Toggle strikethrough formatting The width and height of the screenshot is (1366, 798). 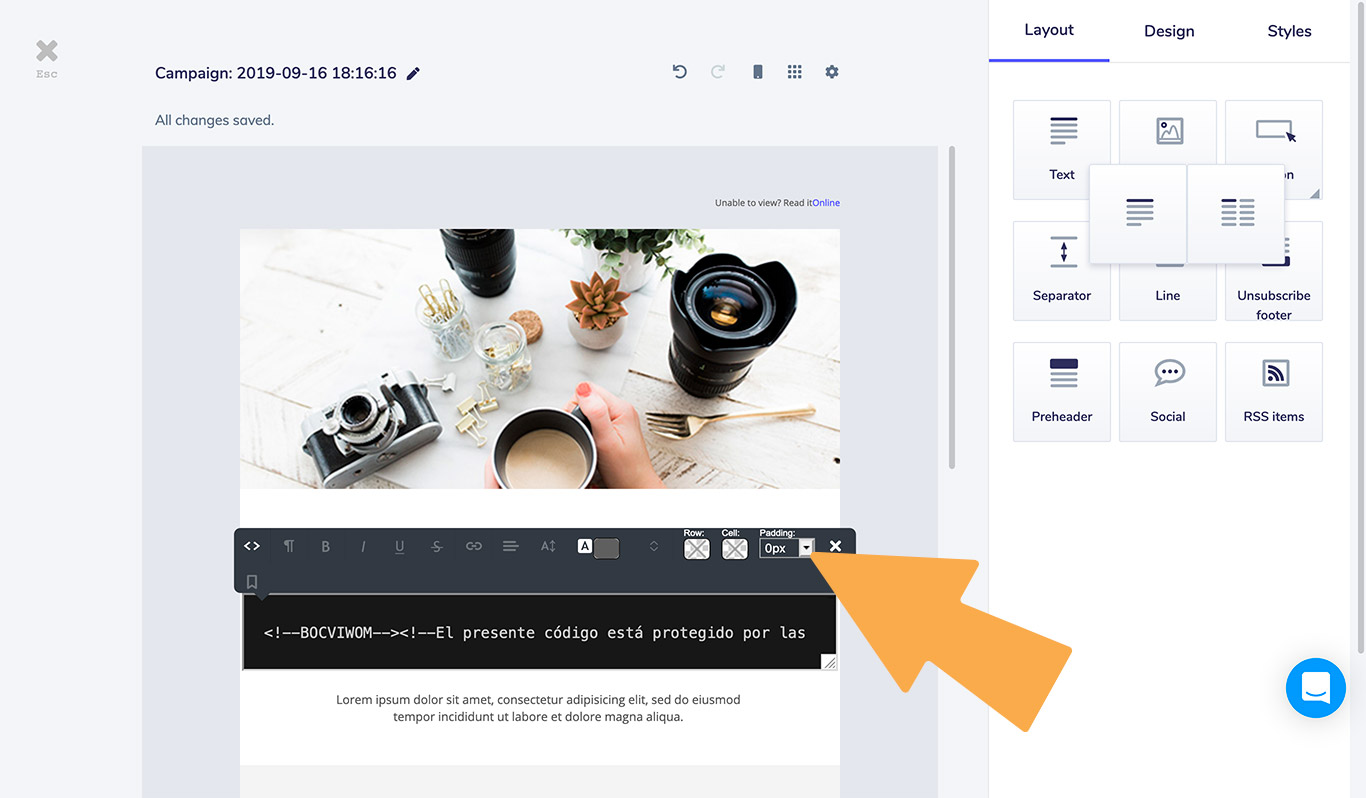(437, 547)
